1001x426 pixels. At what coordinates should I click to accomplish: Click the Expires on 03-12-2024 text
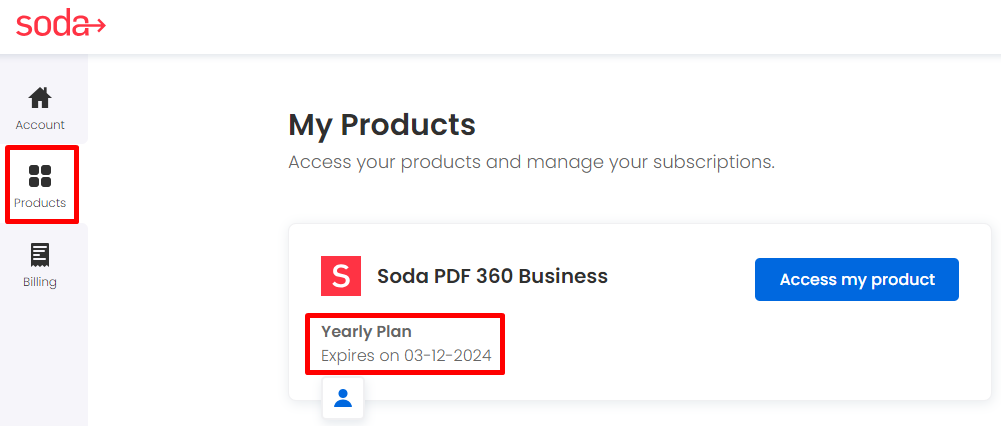[406, 355]
